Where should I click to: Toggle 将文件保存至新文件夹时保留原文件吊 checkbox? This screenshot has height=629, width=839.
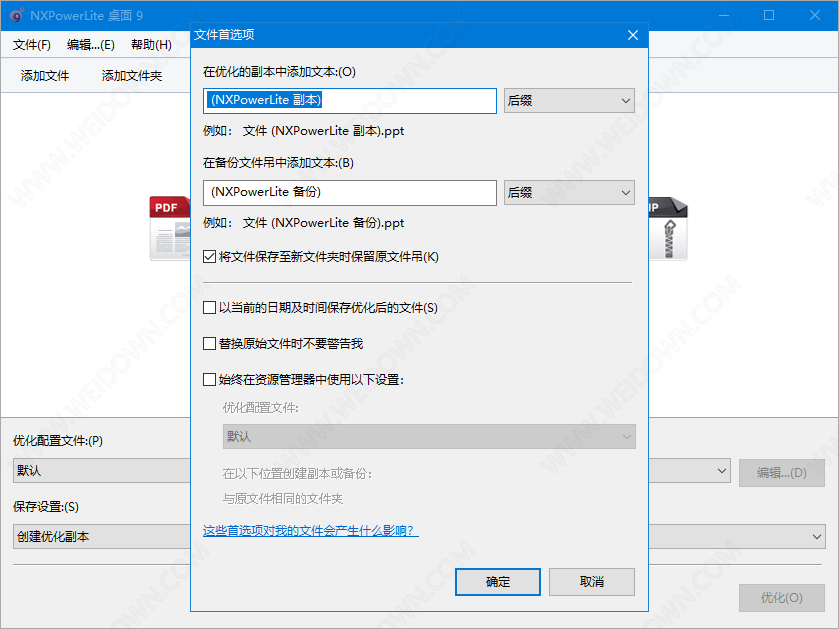(210, 257)
